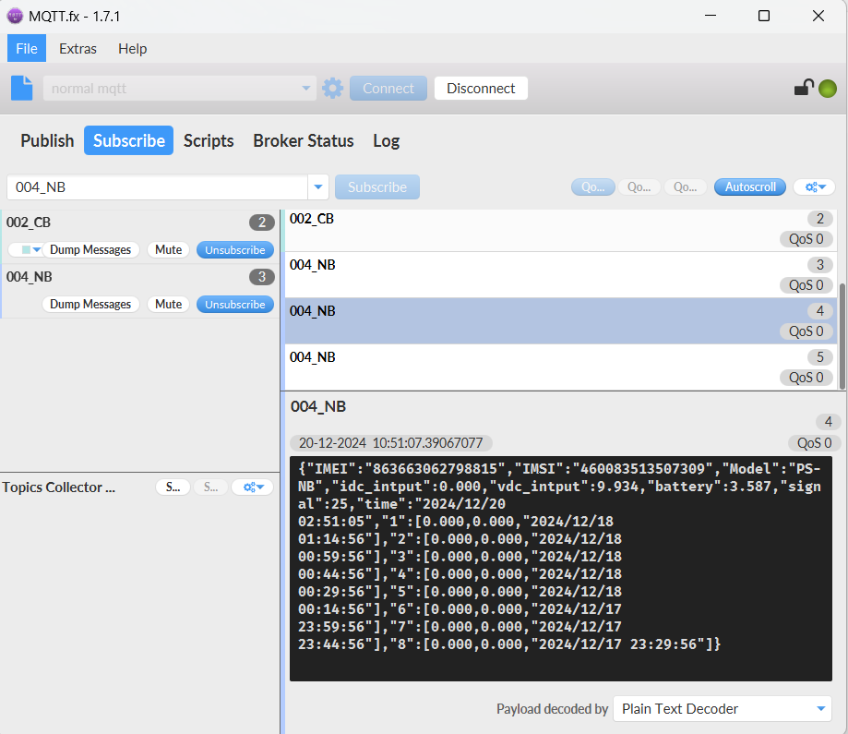Select received 002_CB message number 2

(561, 229)
